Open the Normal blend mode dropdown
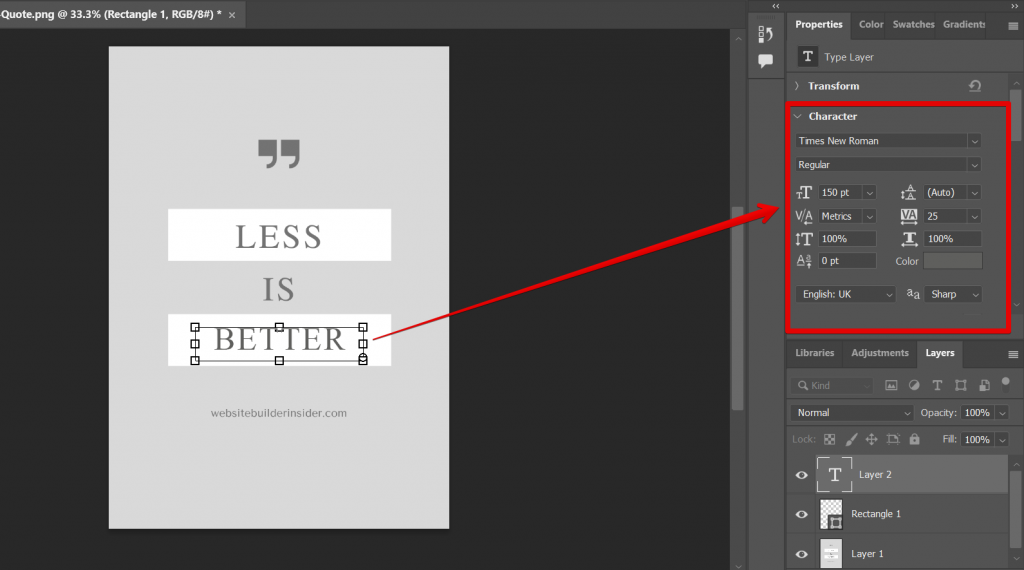This screenshot has height=570, width=1024. tap(852, 413)
